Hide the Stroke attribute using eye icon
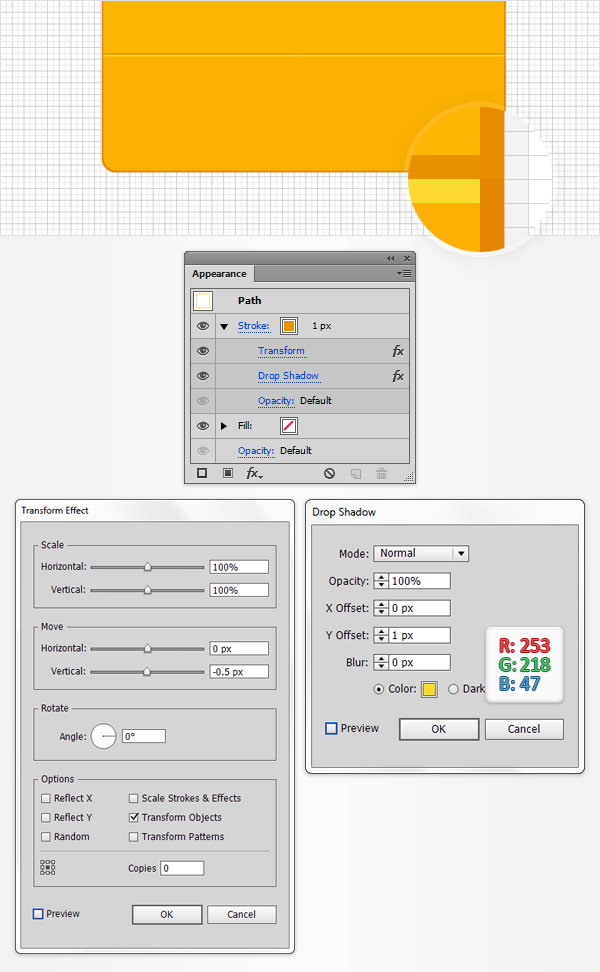Image resolution: width=600 pixels, height=972 pixels. point(203,326)
